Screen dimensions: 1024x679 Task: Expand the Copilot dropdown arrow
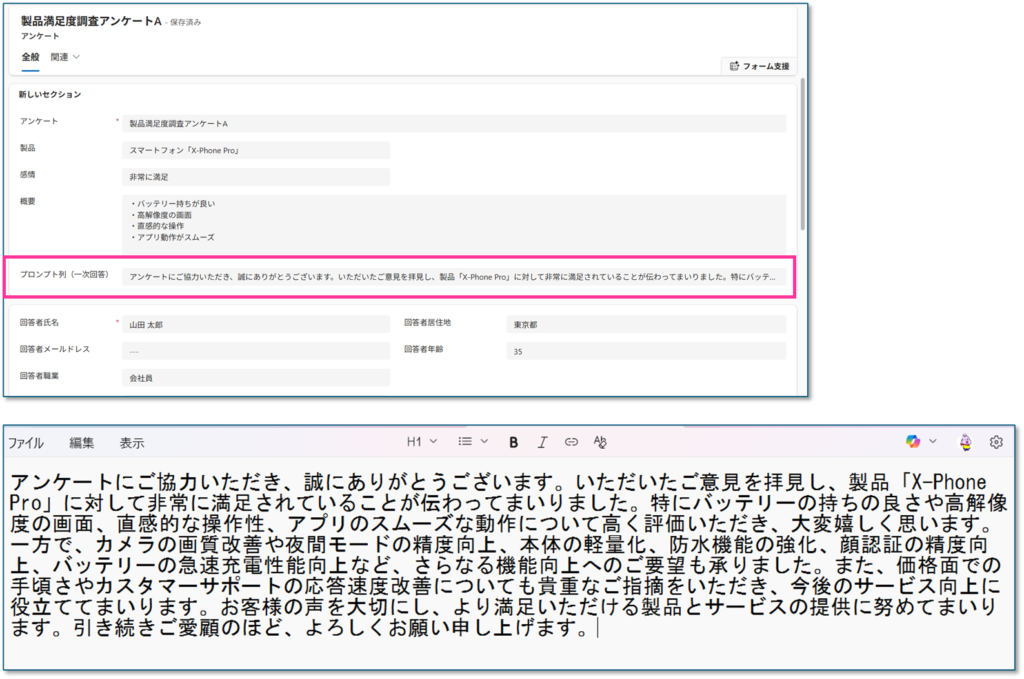point(933,441)
